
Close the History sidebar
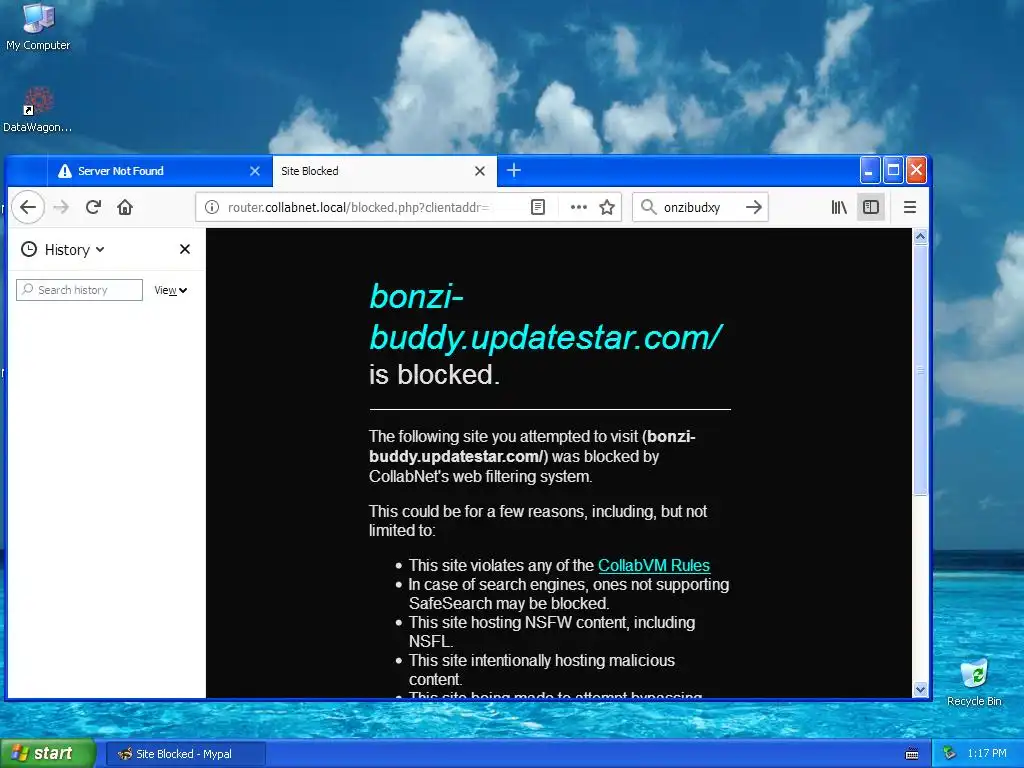pos(185,249)
